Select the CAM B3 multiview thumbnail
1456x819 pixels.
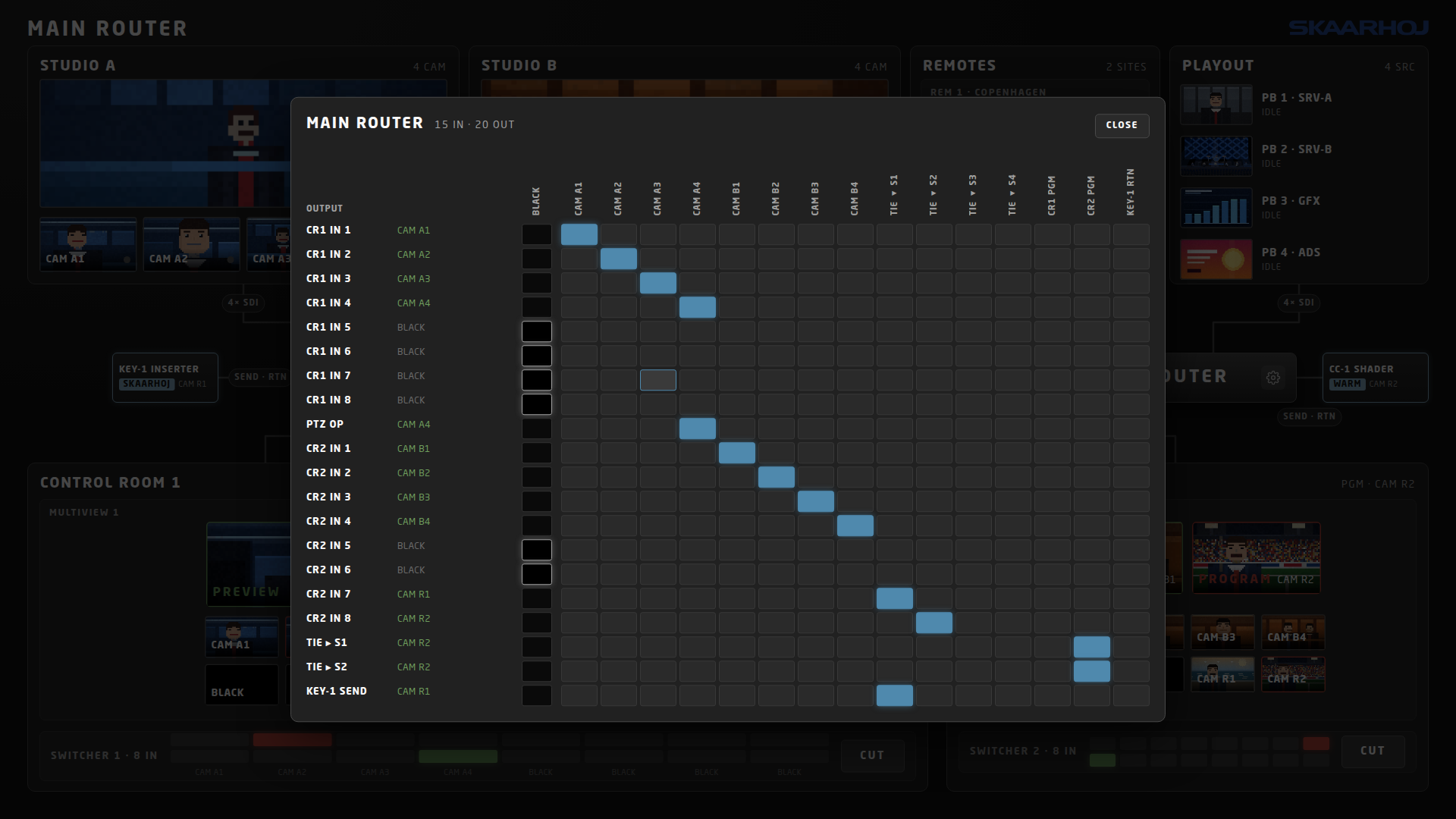(1222, 632)
